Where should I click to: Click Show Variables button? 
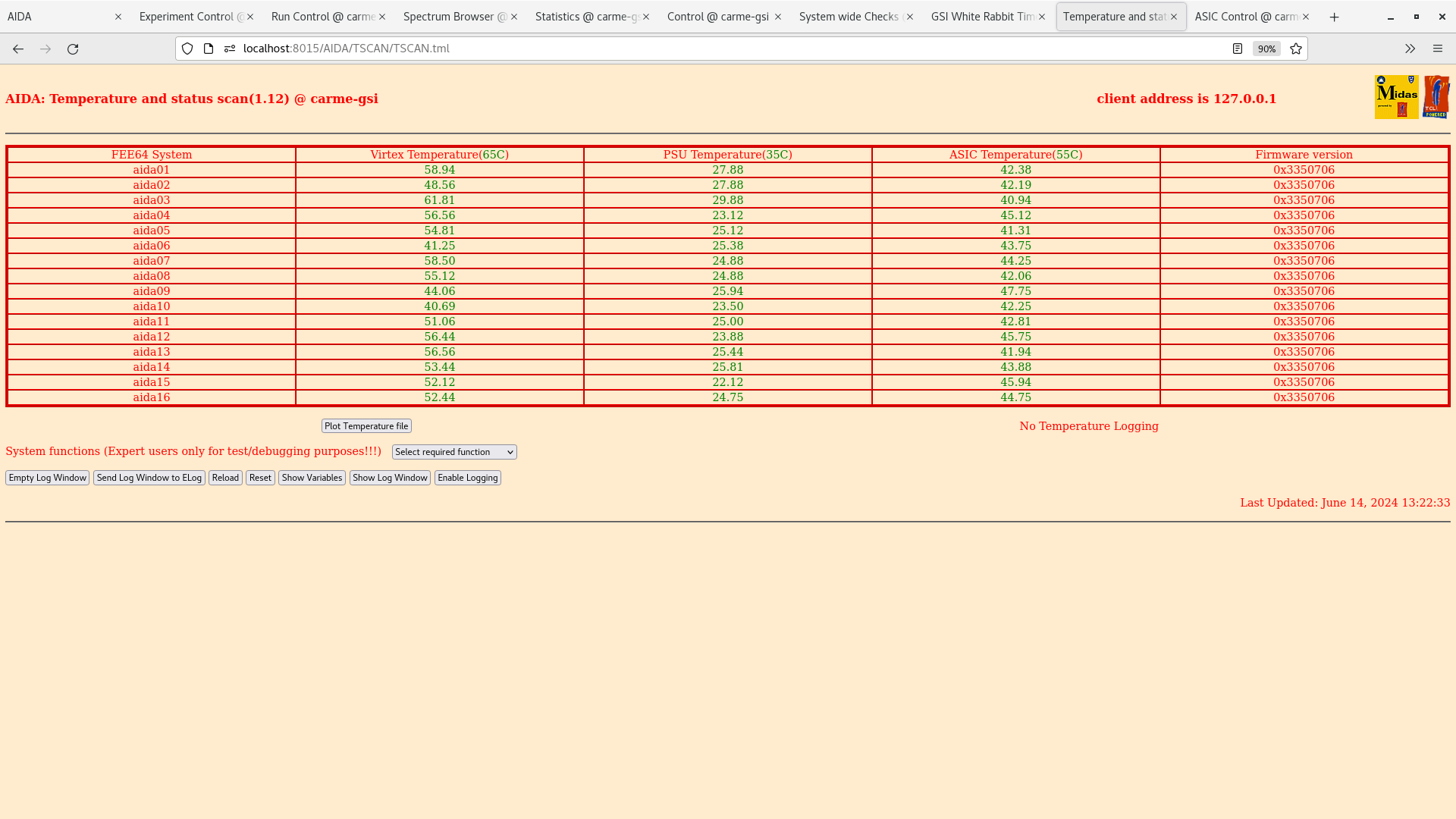(311, 477)
